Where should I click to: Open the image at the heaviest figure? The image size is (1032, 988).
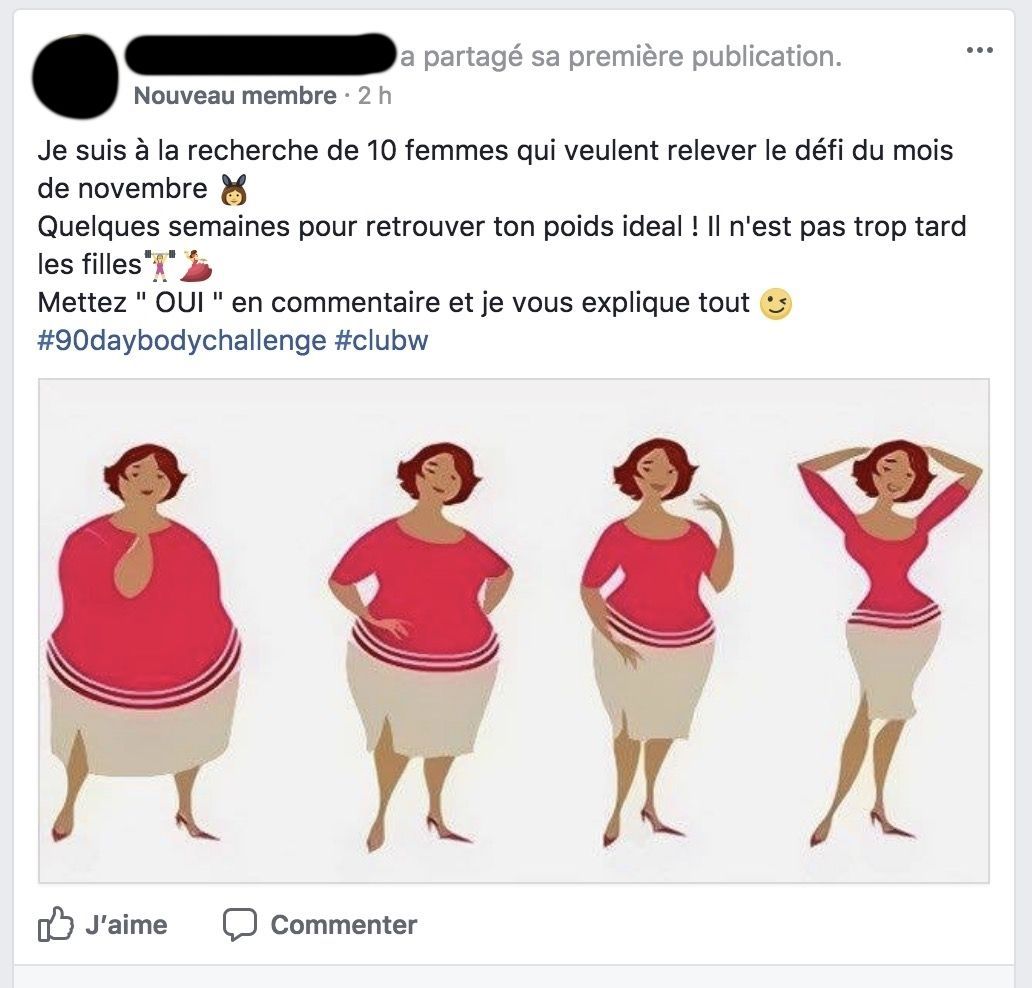[143, 642]
